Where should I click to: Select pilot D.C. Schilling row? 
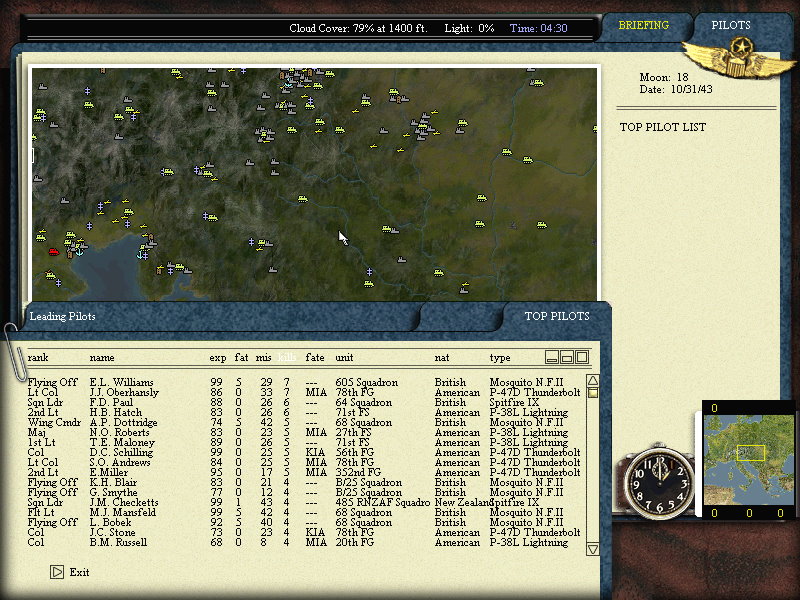pyautogui.click(x=304, y=453)
